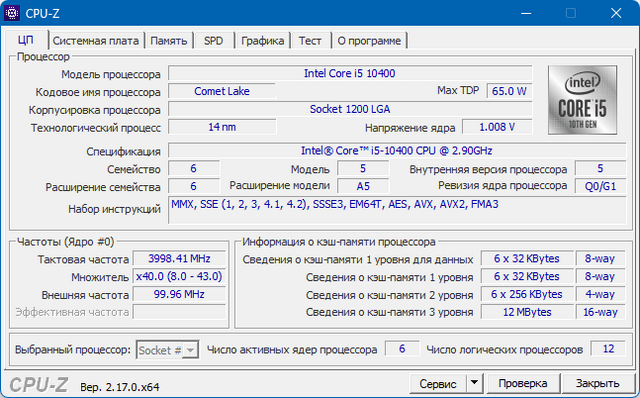Click the Q0/G1 core revision value
Image resolution: width=640 pixels, height=398 pixels.
pyautogui.click(x=600, y=187)
